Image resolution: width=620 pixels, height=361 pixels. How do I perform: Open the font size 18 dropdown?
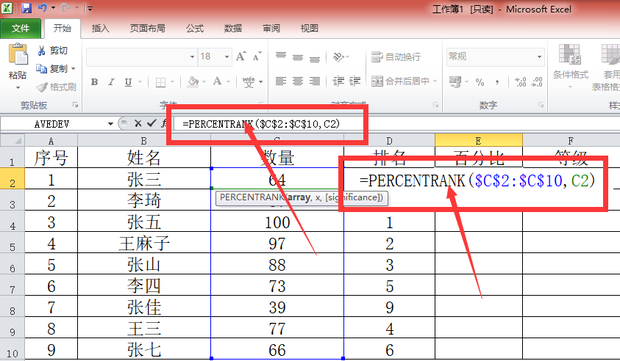click(227, 57)
